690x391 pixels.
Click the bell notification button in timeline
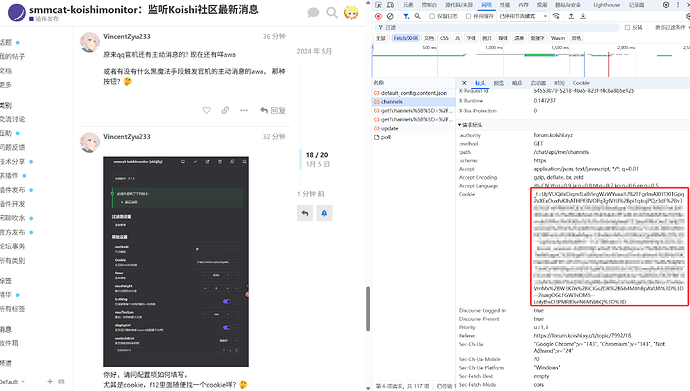[324, 213]
